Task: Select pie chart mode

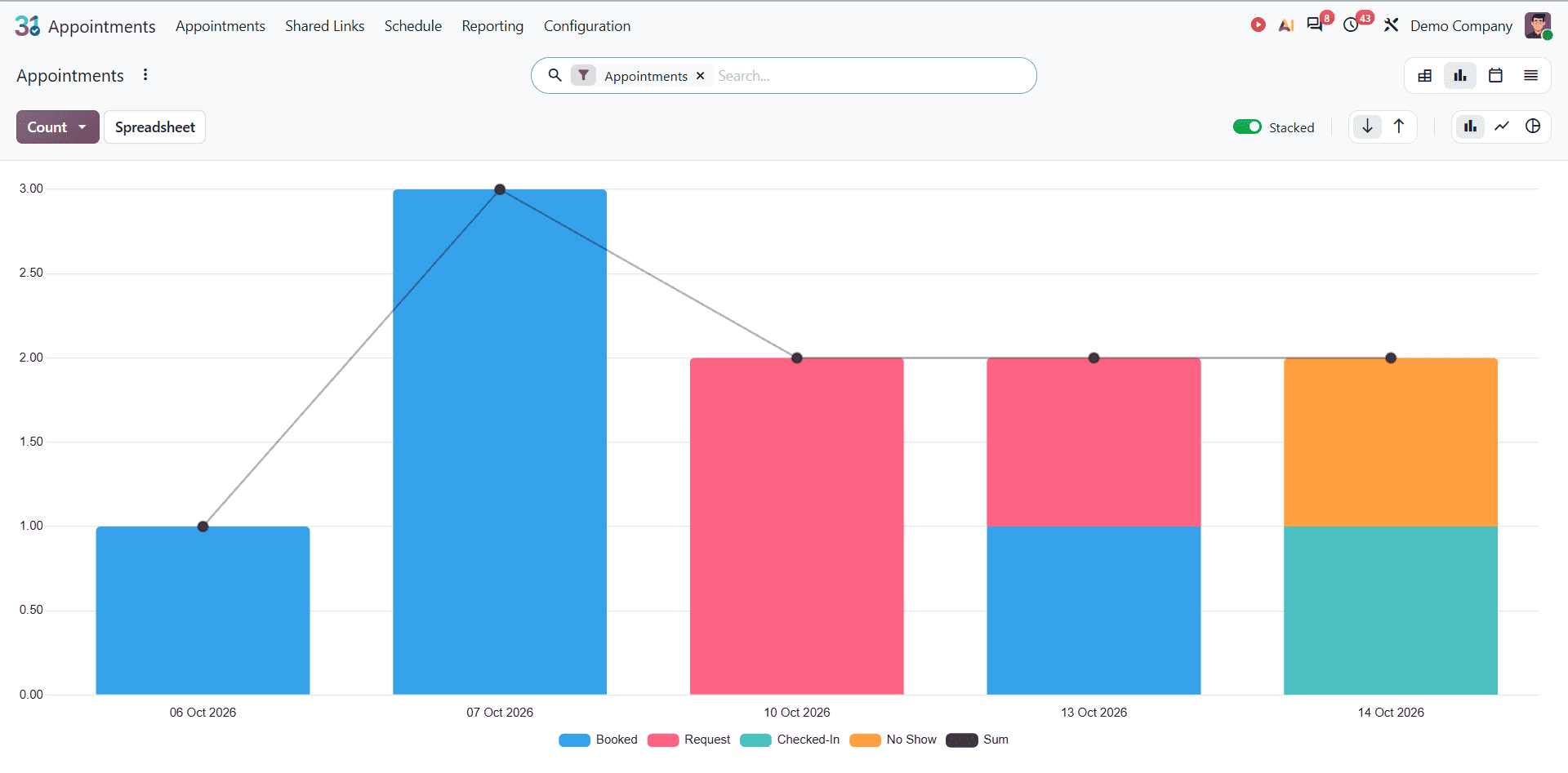Action: click(x=1533, y=127)
